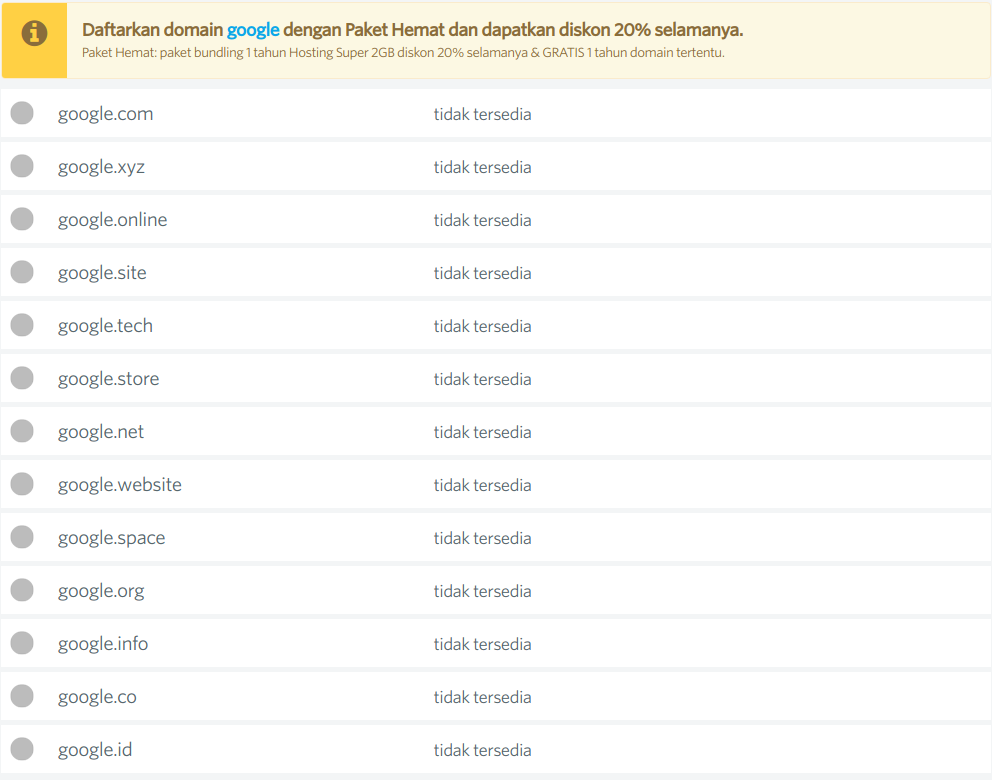The image size is (992, 780).
Task: Select the radio circle for google.org
Action: (x=22, y=590)
